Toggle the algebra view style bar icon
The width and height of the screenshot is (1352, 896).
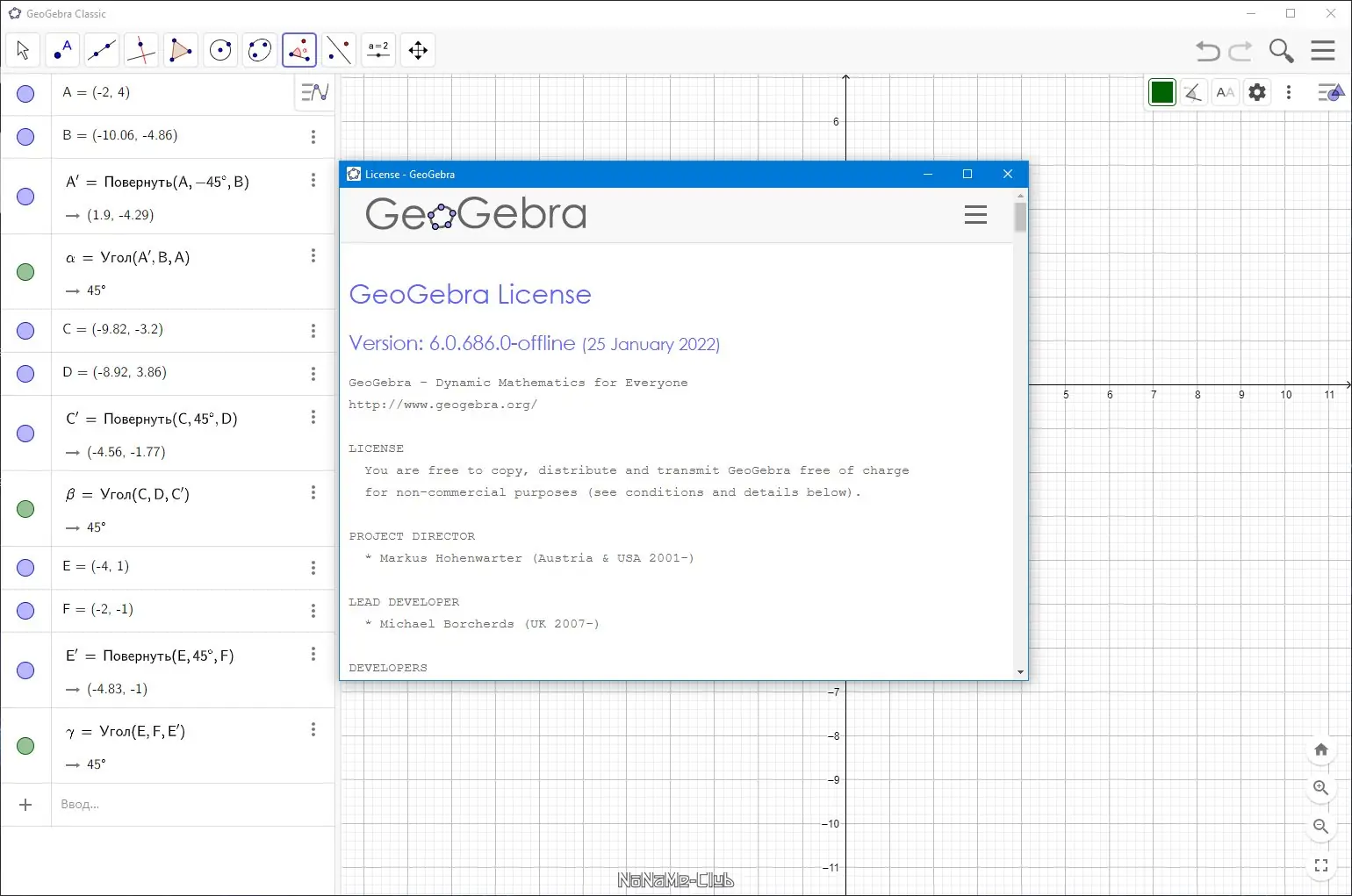[315, 92]
